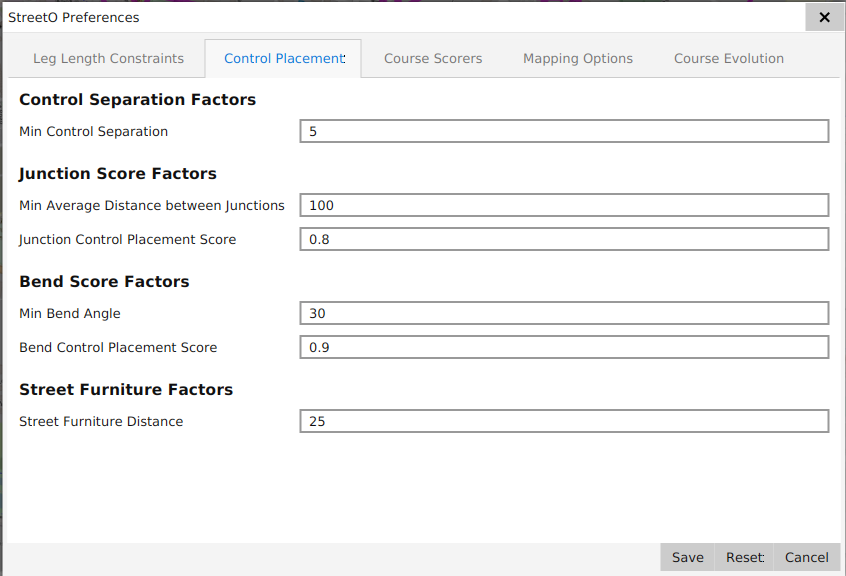Viewport: 846px width, 576px height.
Task: Click the Min Control Separation input field
Action: [564, 132]
